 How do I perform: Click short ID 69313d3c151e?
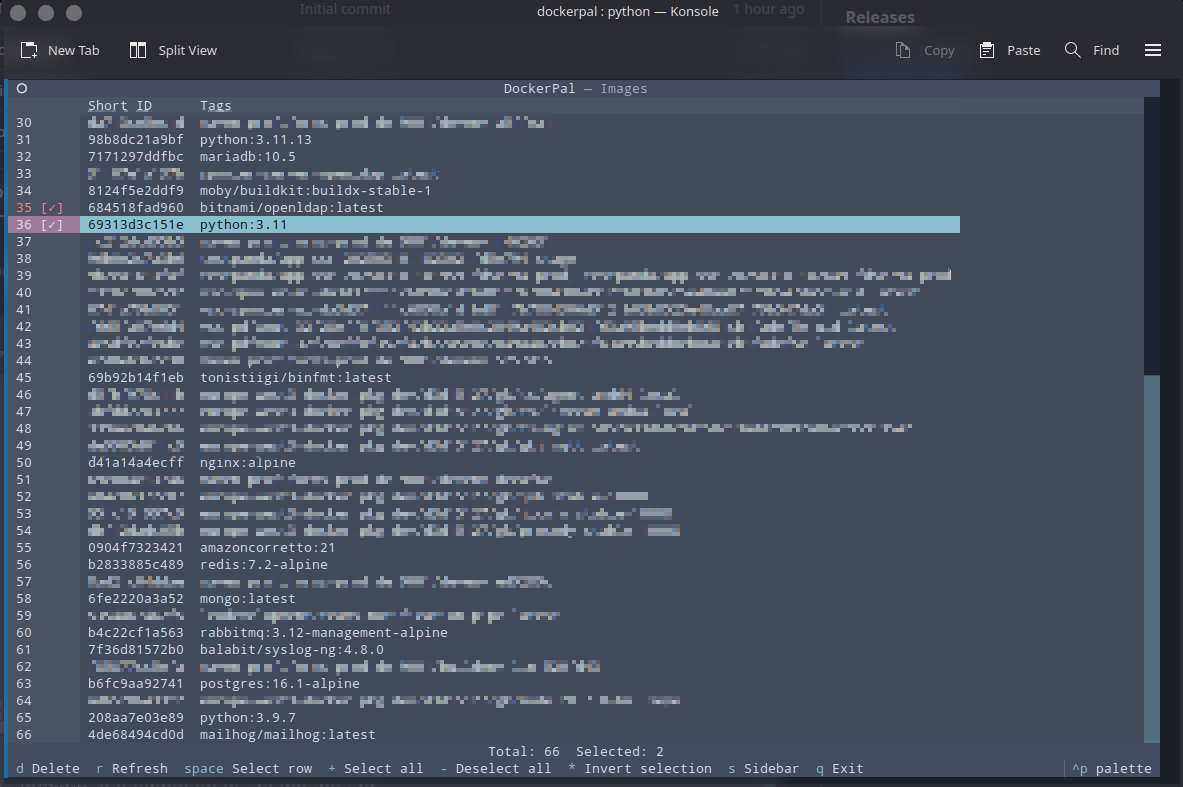coord(136,225)
